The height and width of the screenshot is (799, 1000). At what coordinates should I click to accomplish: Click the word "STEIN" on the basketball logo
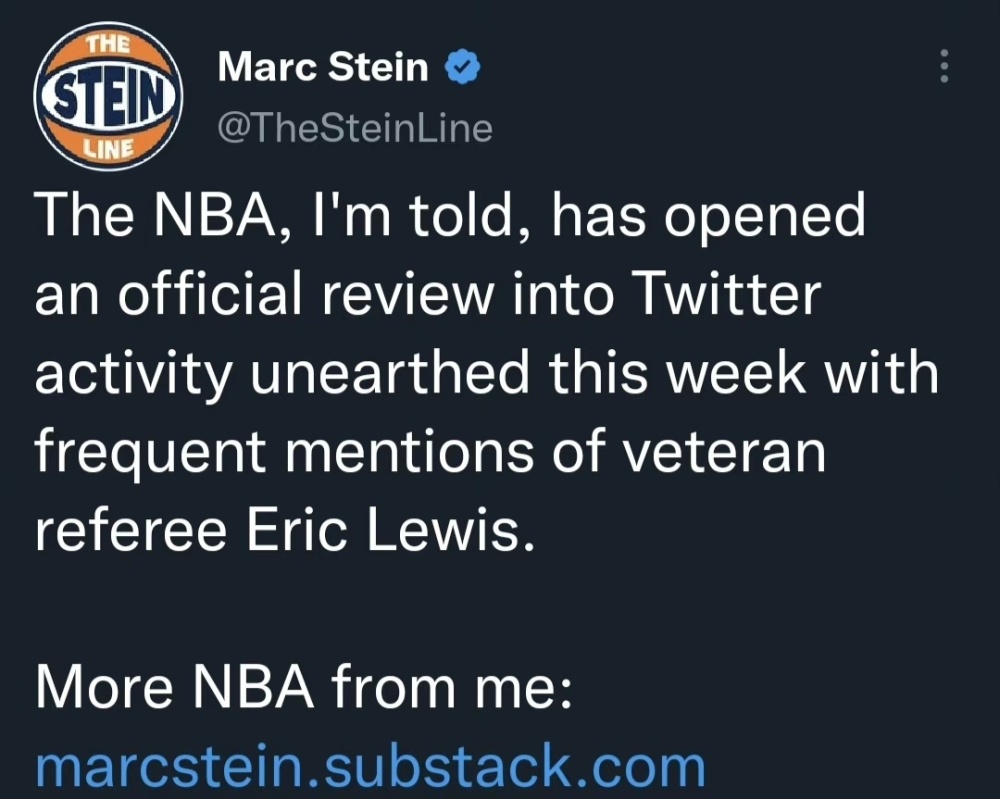tap(108, 99)
